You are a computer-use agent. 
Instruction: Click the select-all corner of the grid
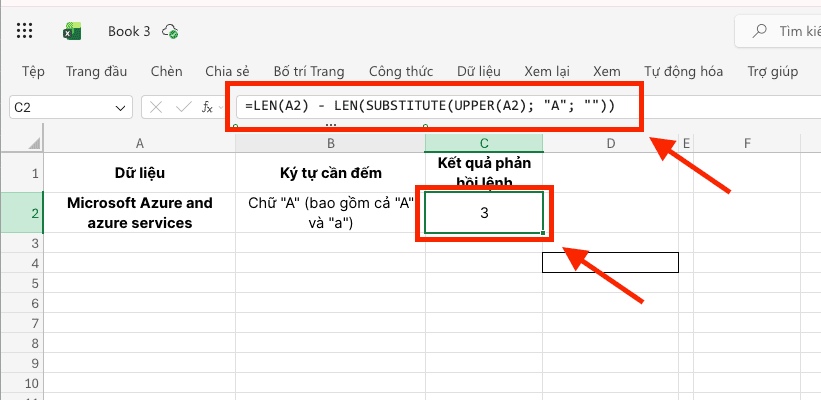(x=21, y=144)
